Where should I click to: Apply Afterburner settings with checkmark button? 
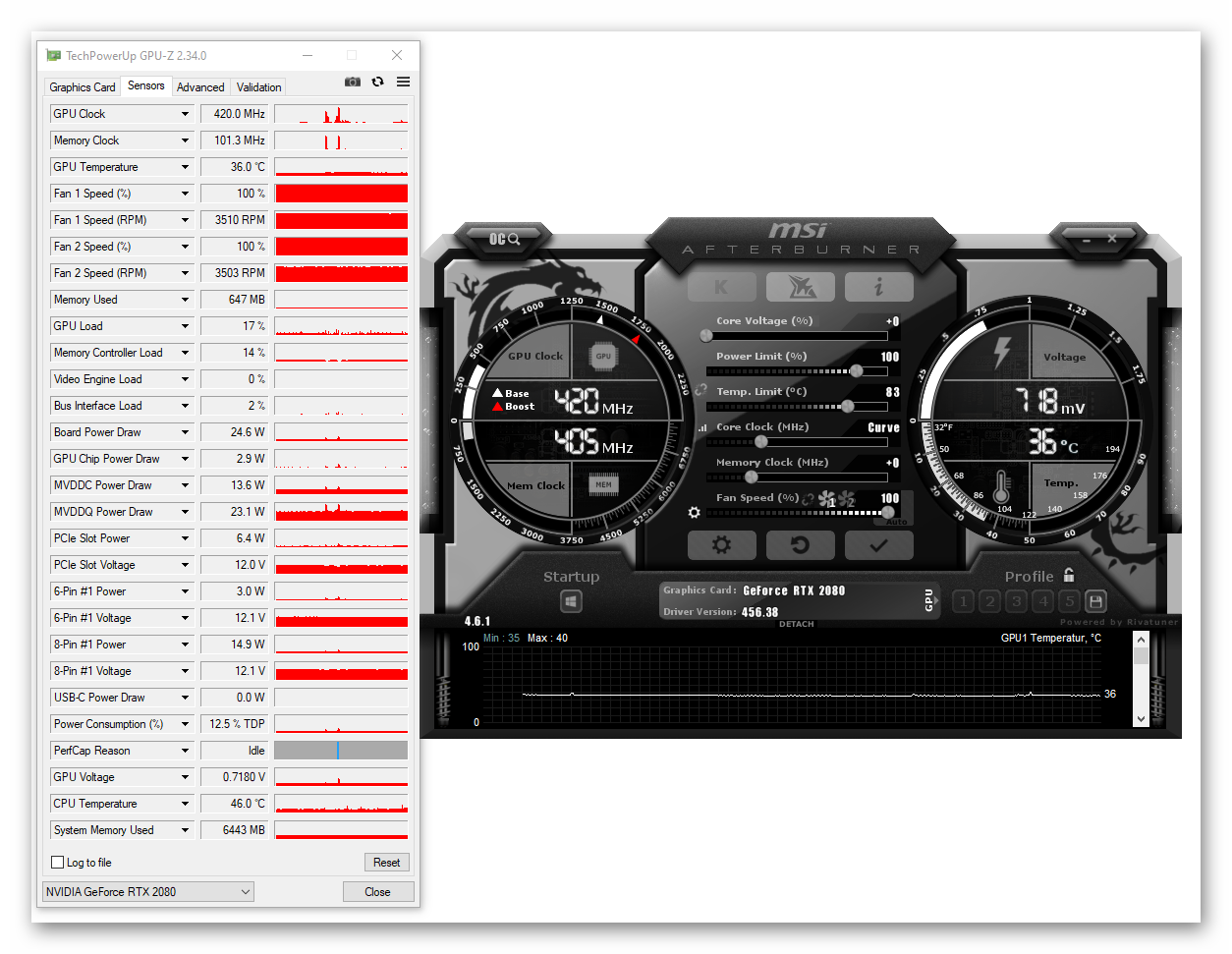[x=879, y=545]
